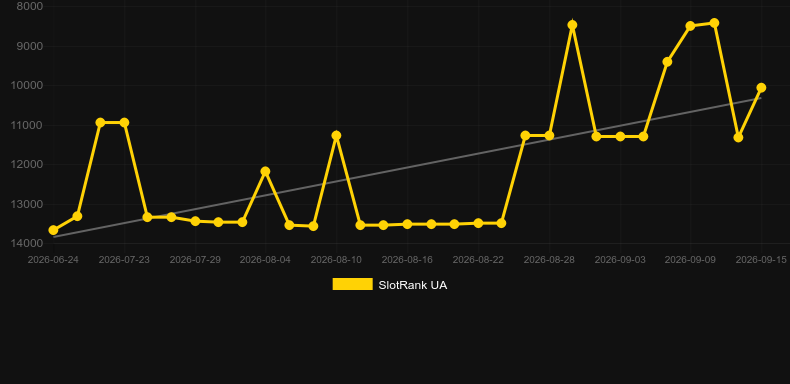This screenshot has width=790, height=384.
Task: Select the data point above 2026-08-16
Action: tap(408, 224)
